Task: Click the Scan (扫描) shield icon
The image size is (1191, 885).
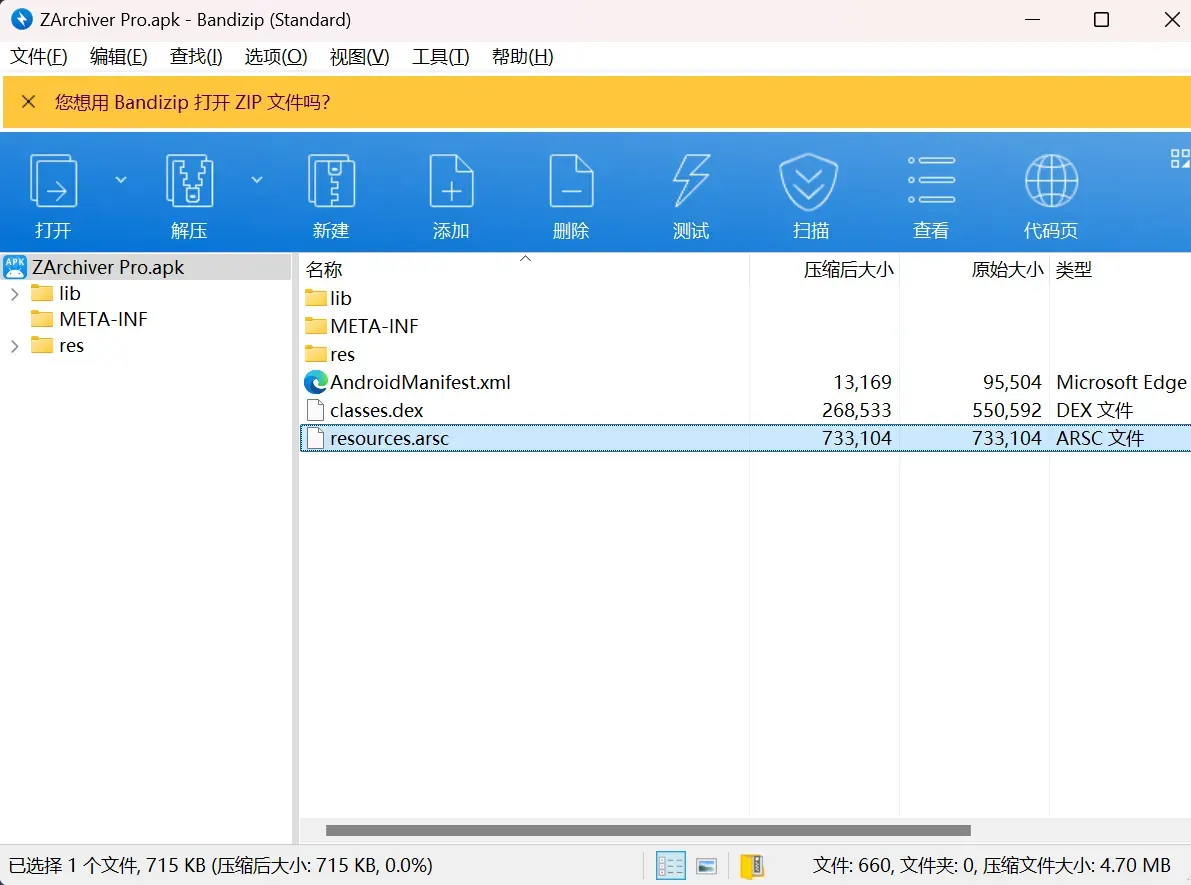Action: [x=809, y=181]
